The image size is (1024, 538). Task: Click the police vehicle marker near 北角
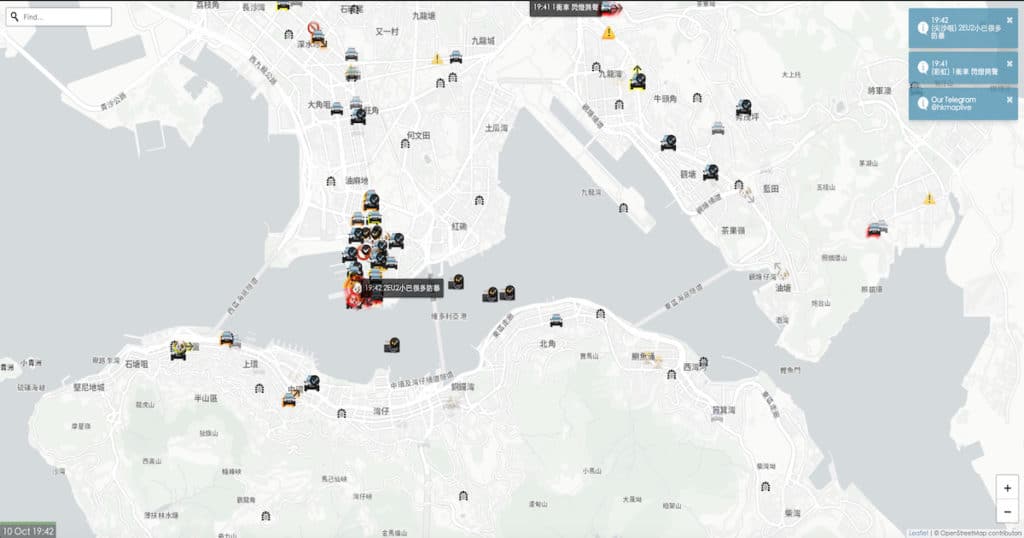556,321
